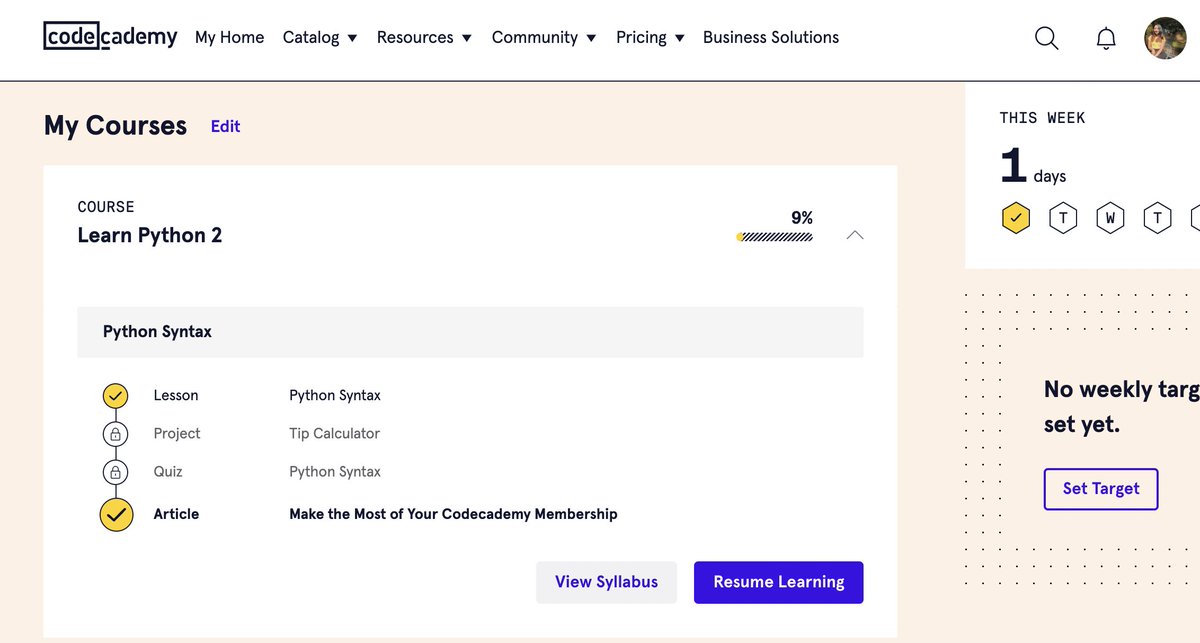
Task: Click the Python Syntax section header
Action: pyautogui.click(x=470, y=332)
